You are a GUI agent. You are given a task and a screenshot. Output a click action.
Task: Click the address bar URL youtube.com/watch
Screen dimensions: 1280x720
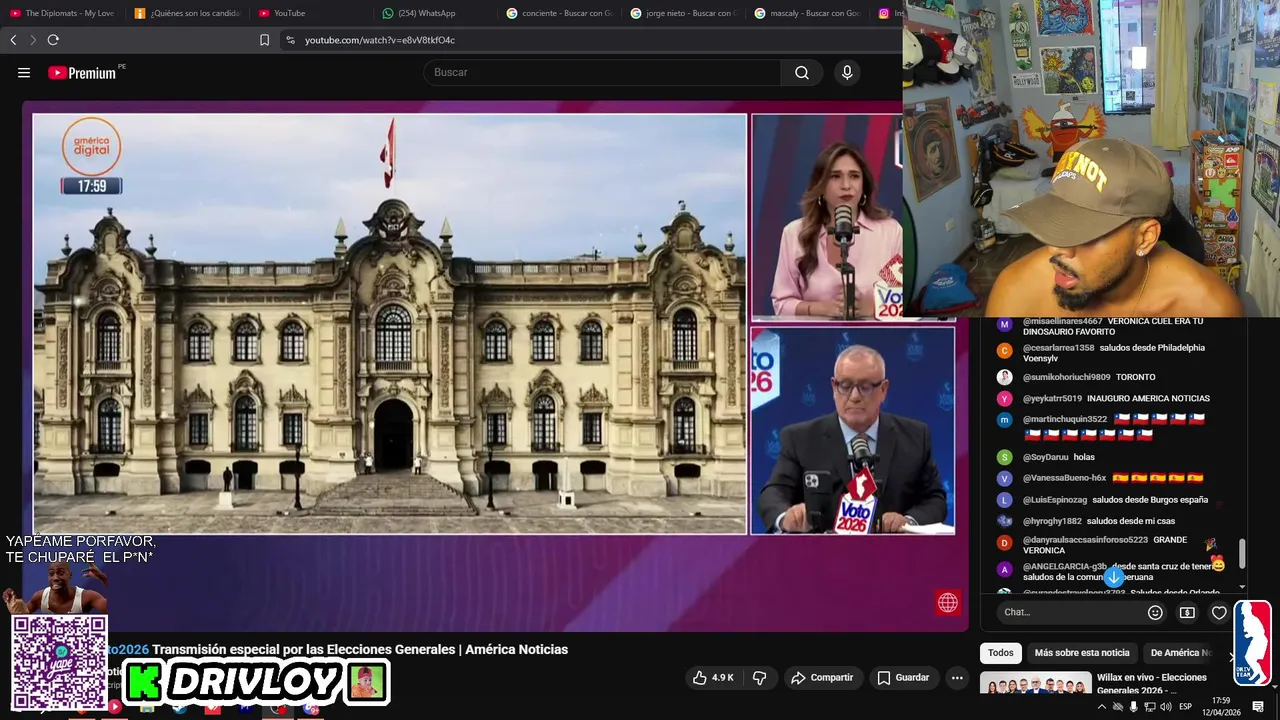(380, 40)
